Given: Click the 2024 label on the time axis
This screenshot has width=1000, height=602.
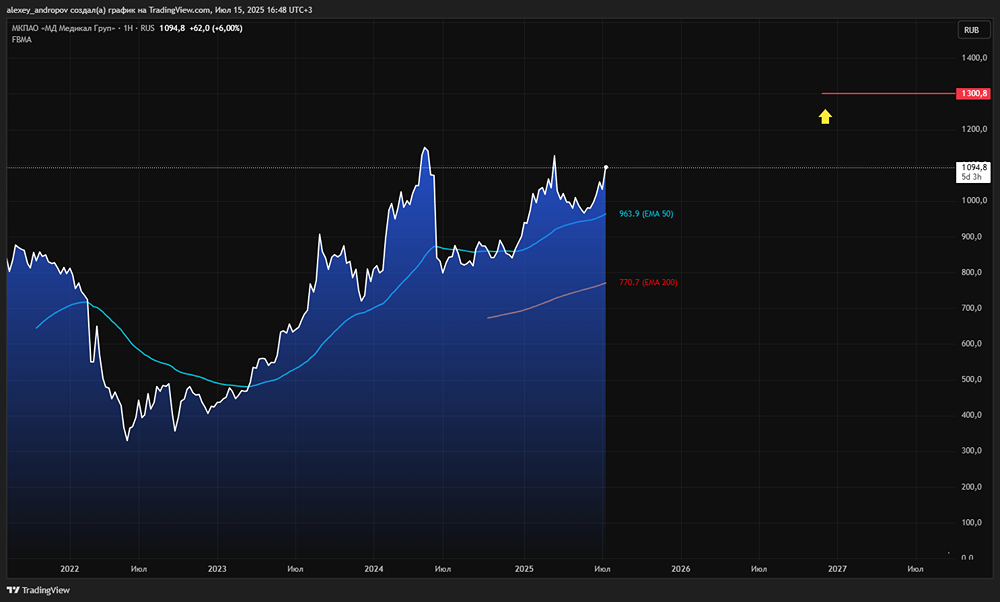Looking at the screenshot, I should [x=374, y=569].
